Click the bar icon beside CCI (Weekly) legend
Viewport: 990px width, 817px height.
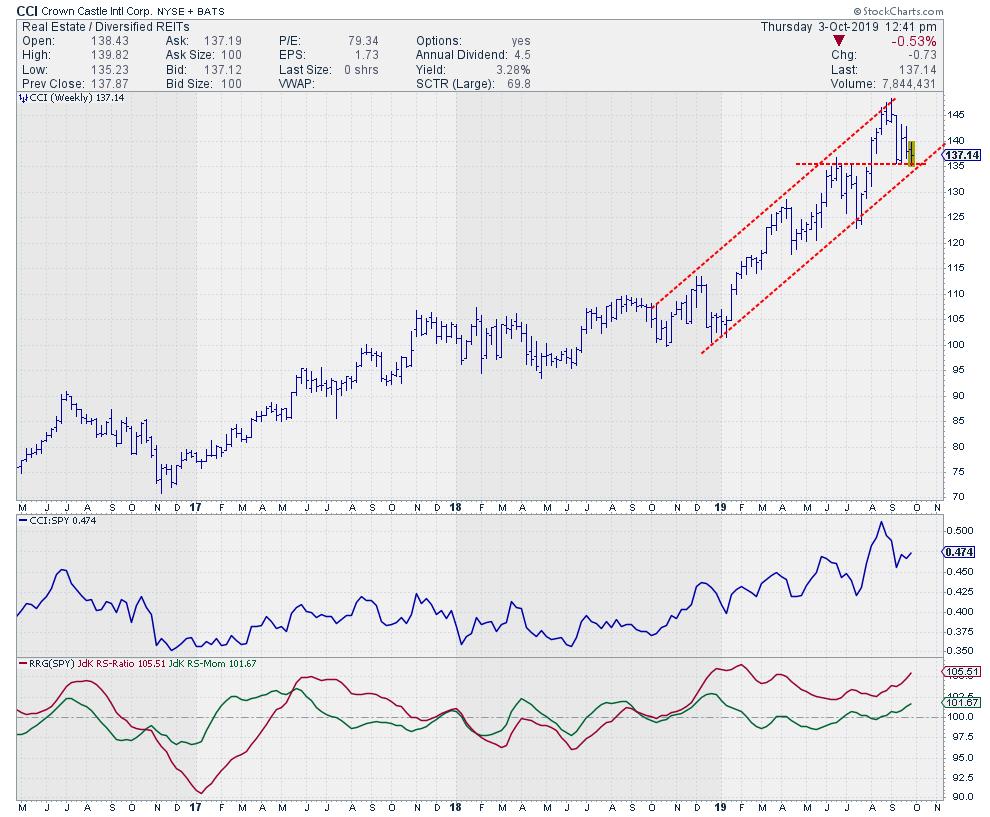click(22, 100)
